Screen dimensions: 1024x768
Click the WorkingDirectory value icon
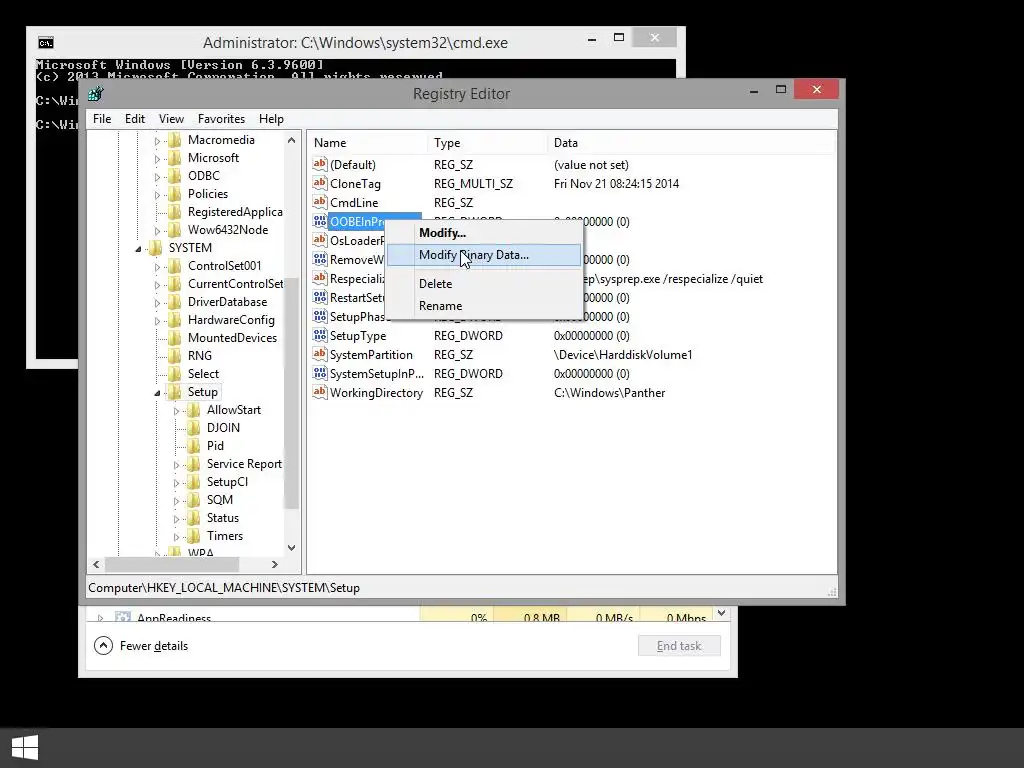[x=319, y=392]
